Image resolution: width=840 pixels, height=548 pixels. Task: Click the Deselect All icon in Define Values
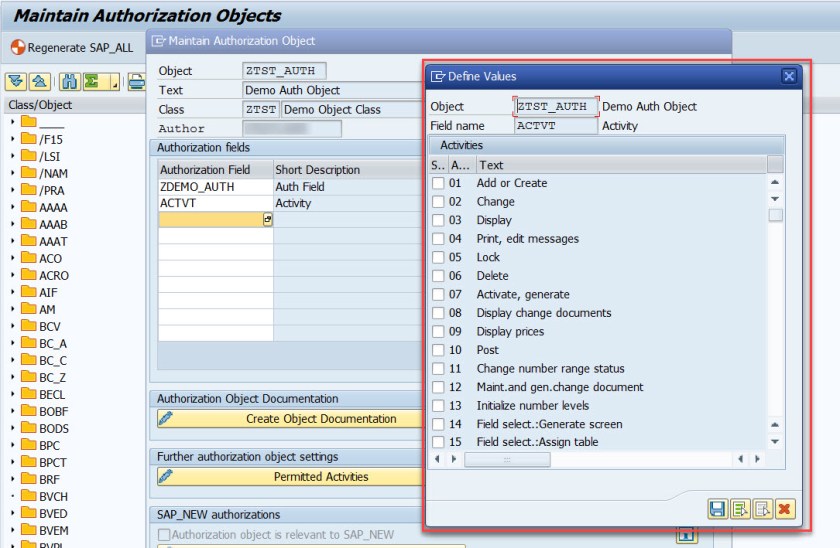tap(762, 508)
